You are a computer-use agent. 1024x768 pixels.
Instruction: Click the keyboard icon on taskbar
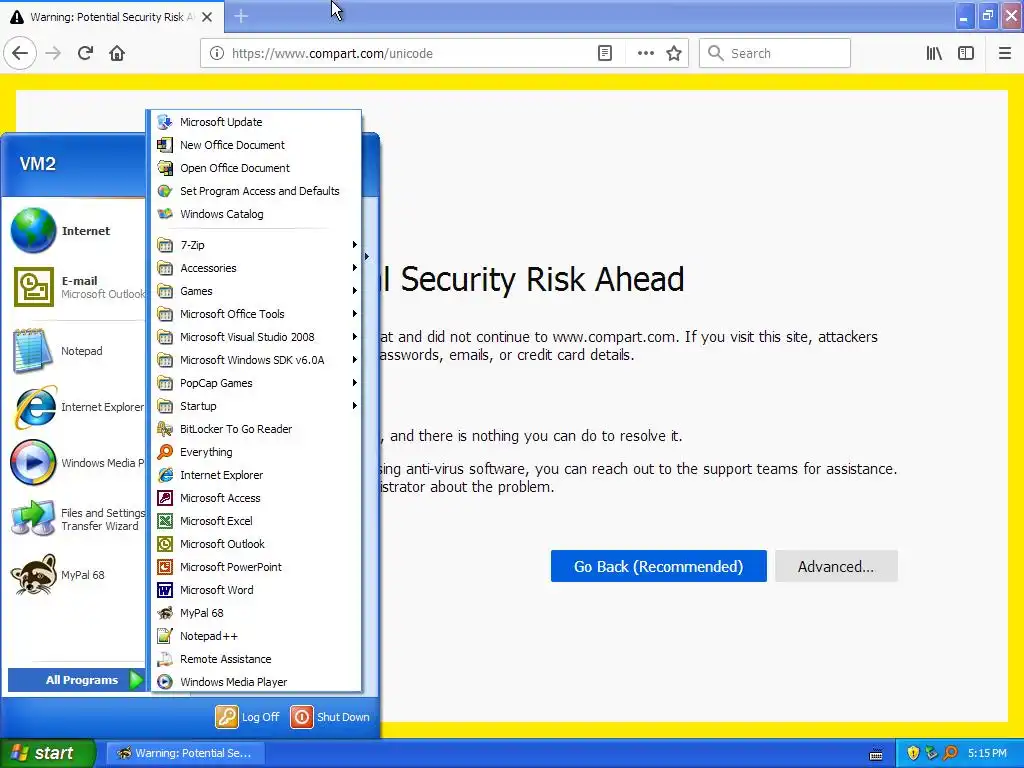point(876,754)
